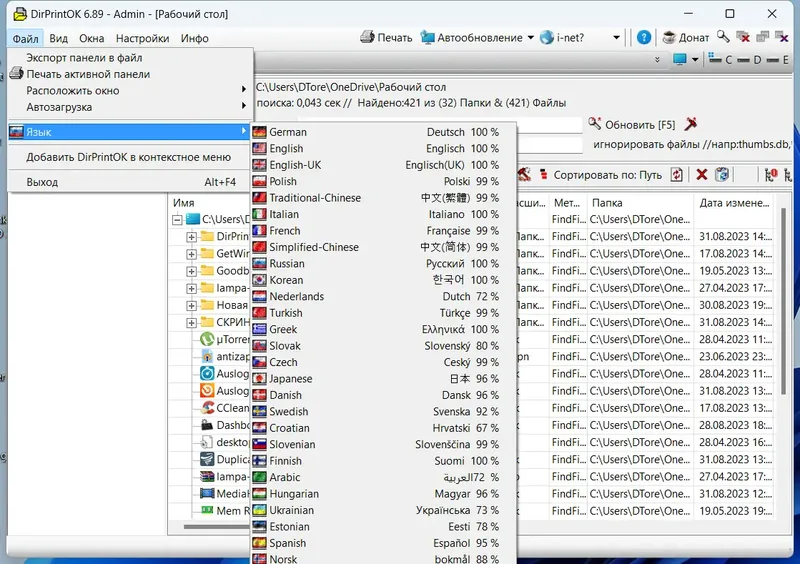This screenshot has width=800, height=564.
Task: Click the Ukrainian flag icon
Action: click(259, 510)
